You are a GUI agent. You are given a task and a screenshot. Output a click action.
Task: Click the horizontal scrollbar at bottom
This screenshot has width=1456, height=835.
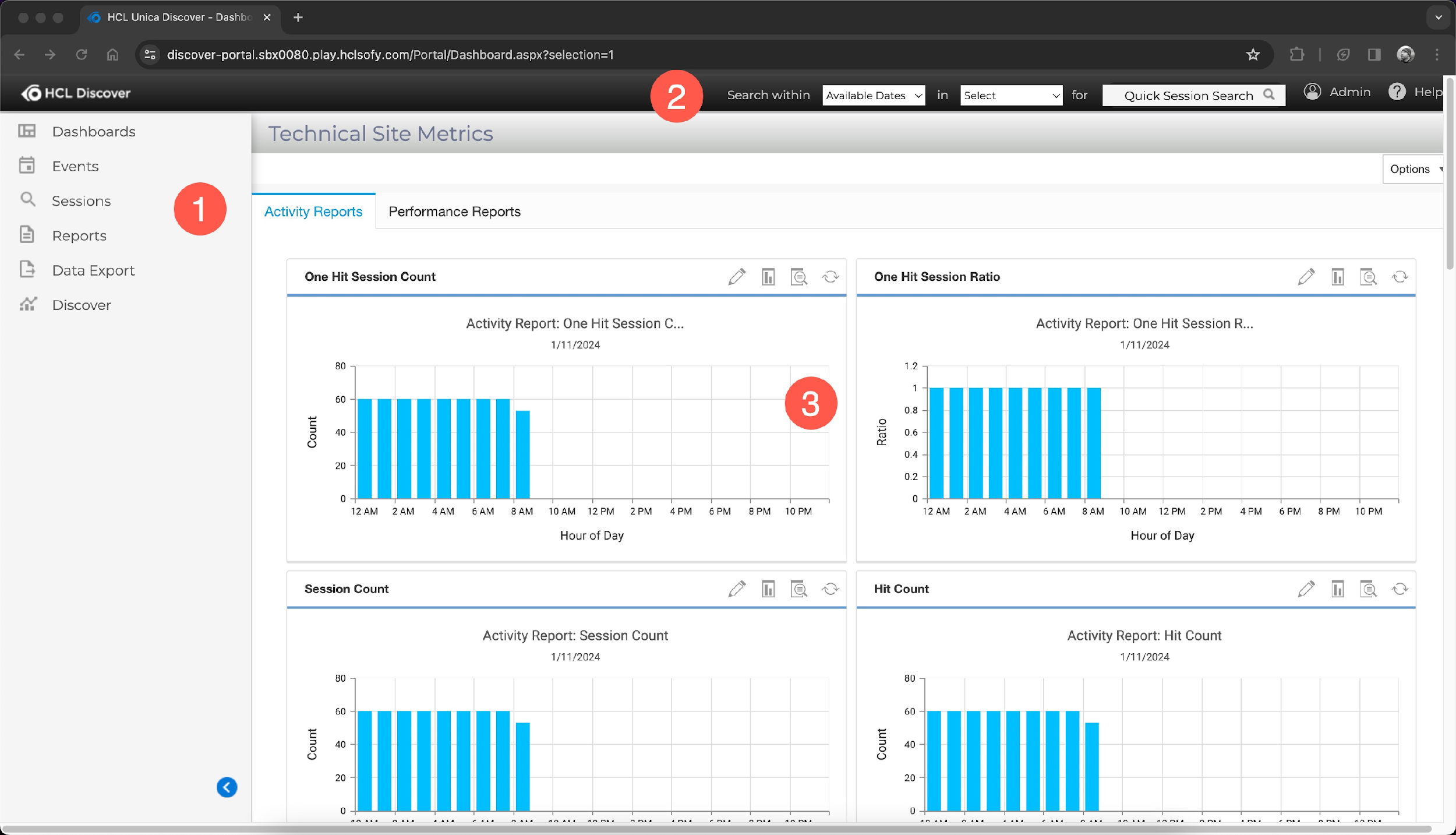pyautogui.click(x=716, y=829)
